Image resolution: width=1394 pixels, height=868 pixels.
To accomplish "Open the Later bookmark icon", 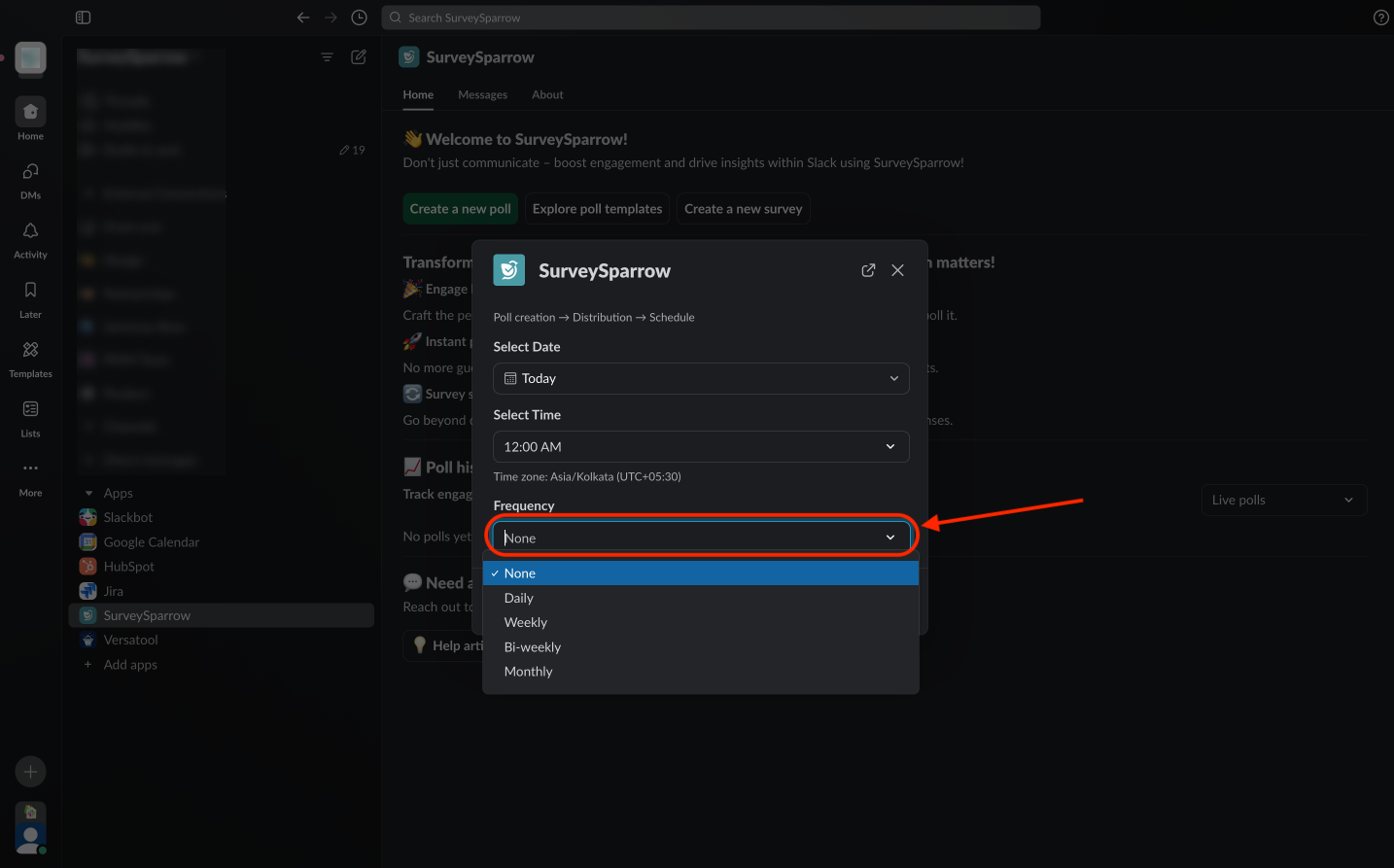I will tap(30, 291).
